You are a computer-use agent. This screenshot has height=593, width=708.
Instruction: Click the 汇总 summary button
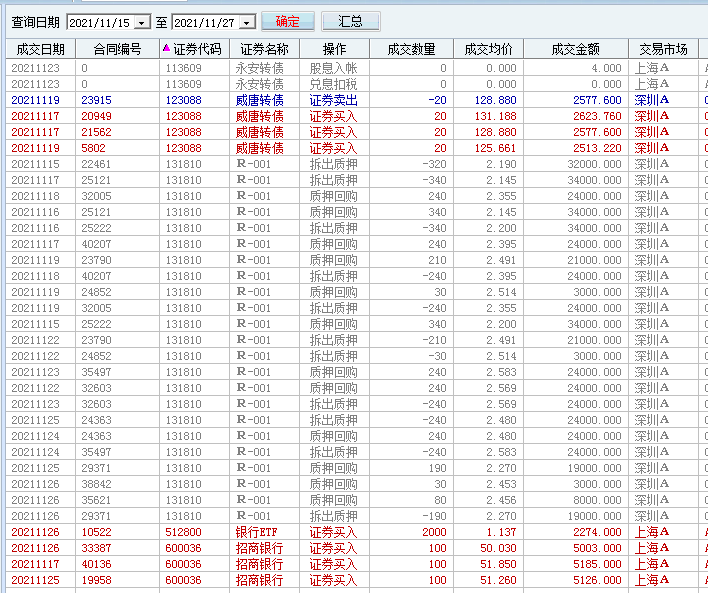tap(350, 21)
